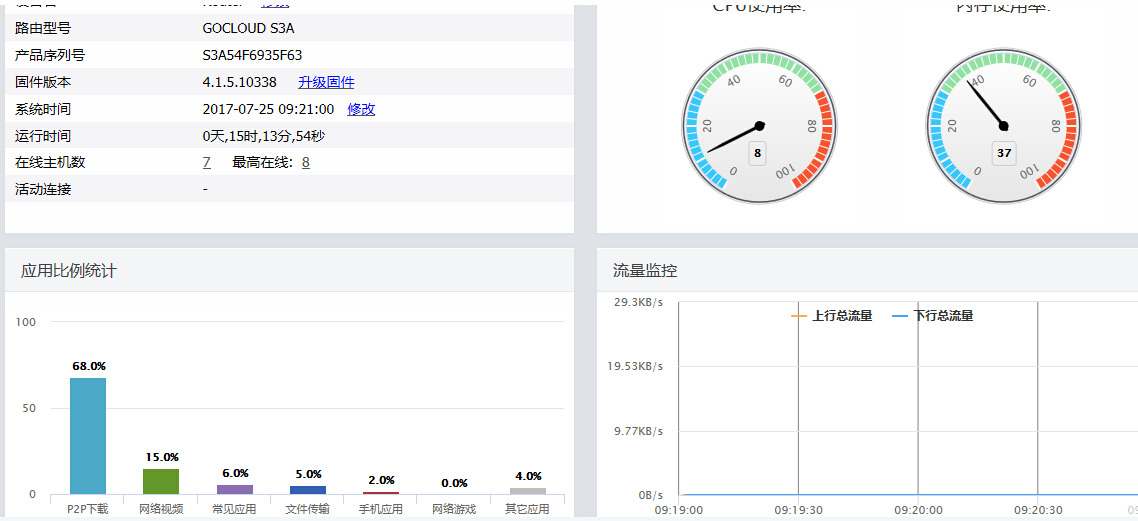This screenshot has width=1138, height=521.
Task: Click the CPU usage gauge dial
Action: pyautogui.click(x=759, y=126)
